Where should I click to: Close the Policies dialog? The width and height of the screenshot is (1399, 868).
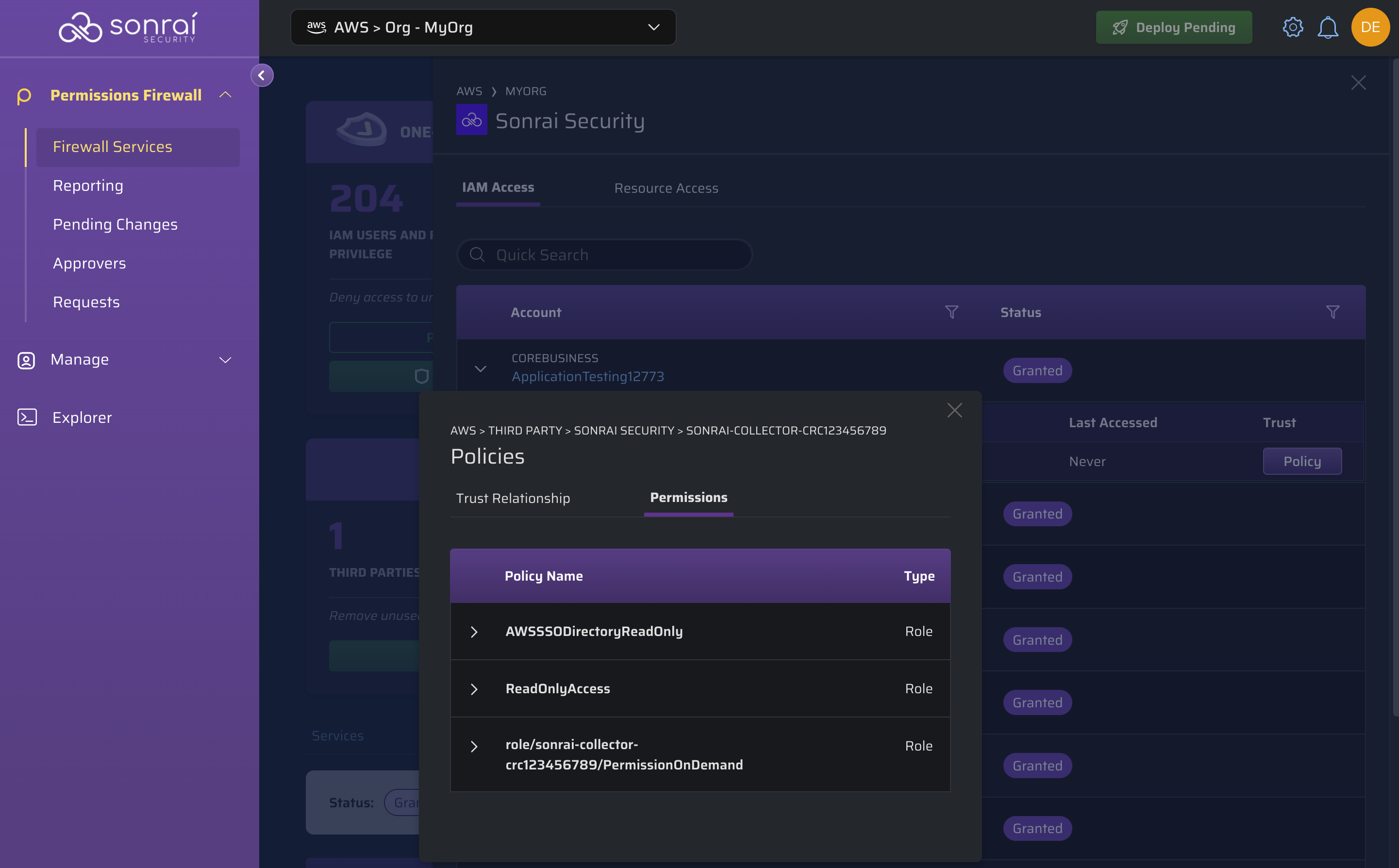coord(954,410)
